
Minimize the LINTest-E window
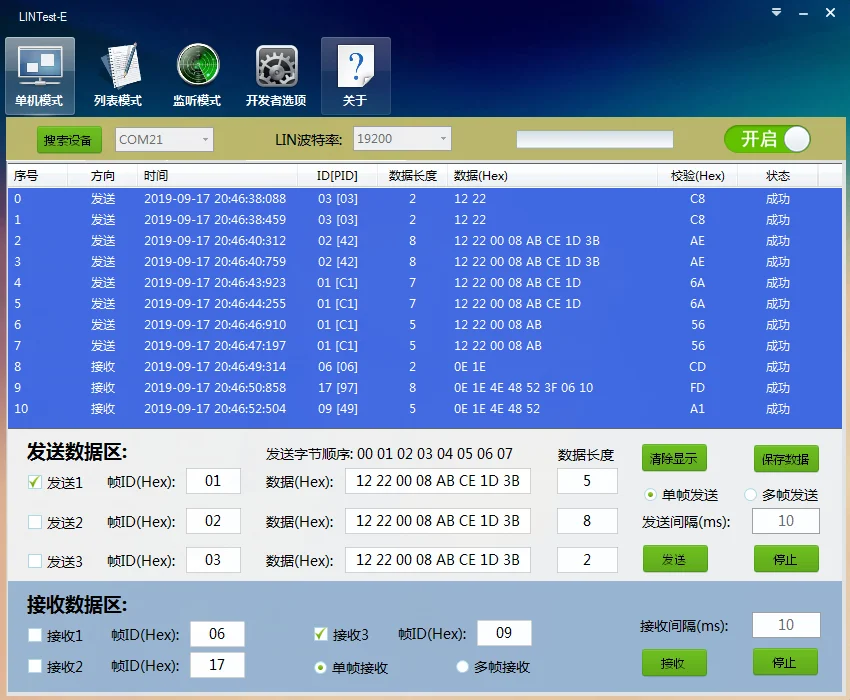803,13
